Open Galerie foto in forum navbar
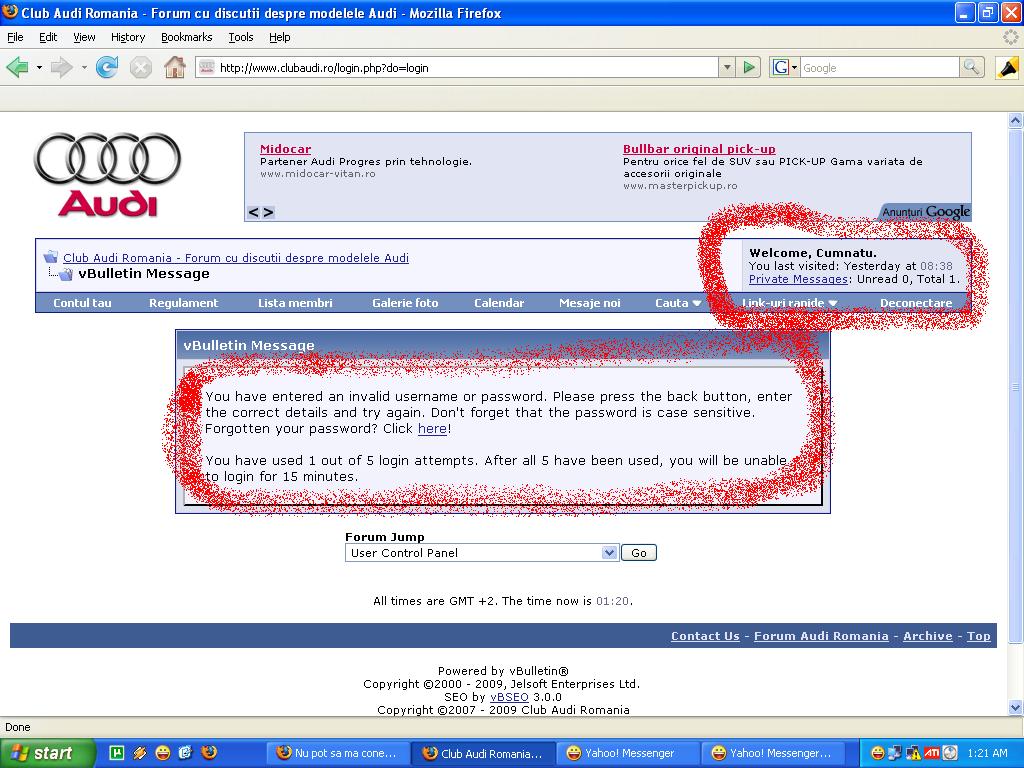The width and height of the screenshot is (1024, 768). pos(405,303)
